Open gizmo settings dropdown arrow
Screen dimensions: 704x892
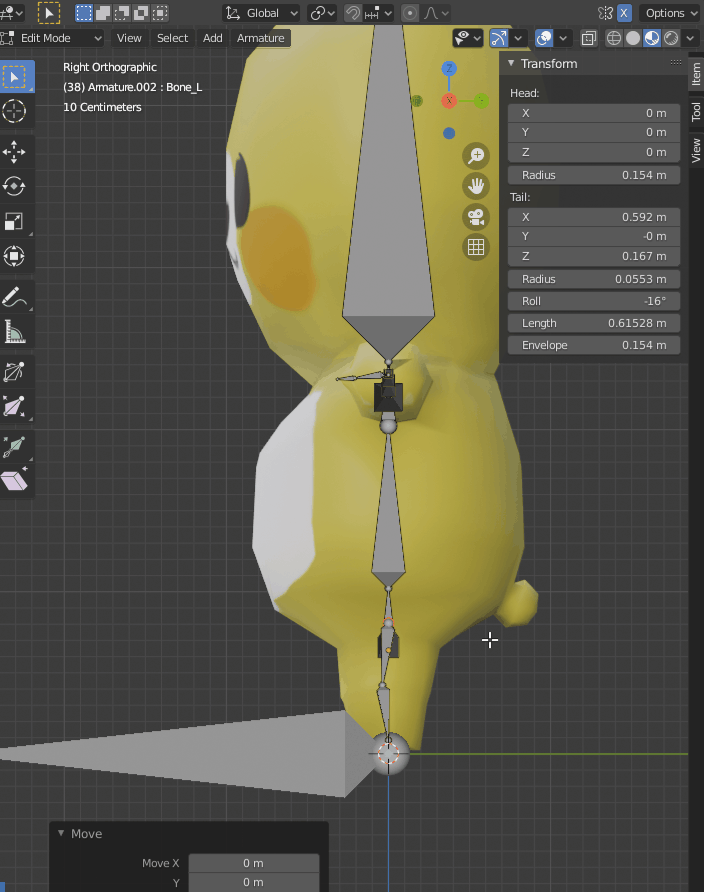[517, 38]
